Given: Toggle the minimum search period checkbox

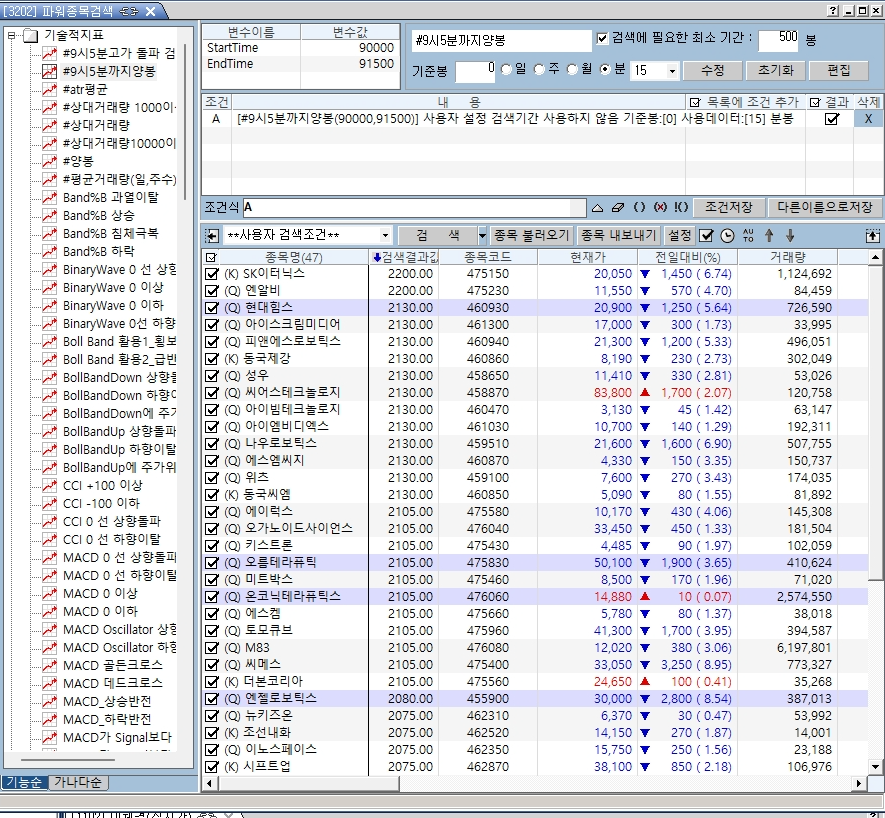Looking at the screenshot, I should [602, 39].
